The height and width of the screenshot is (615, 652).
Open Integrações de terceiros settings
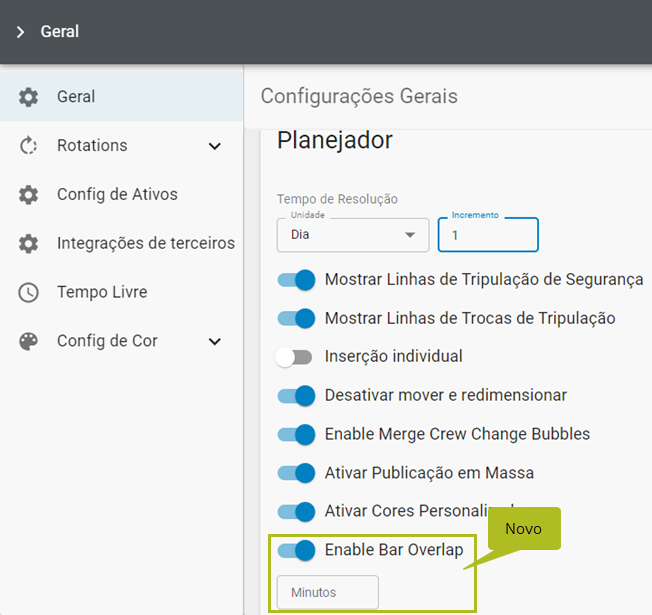(x=121, y=243)
